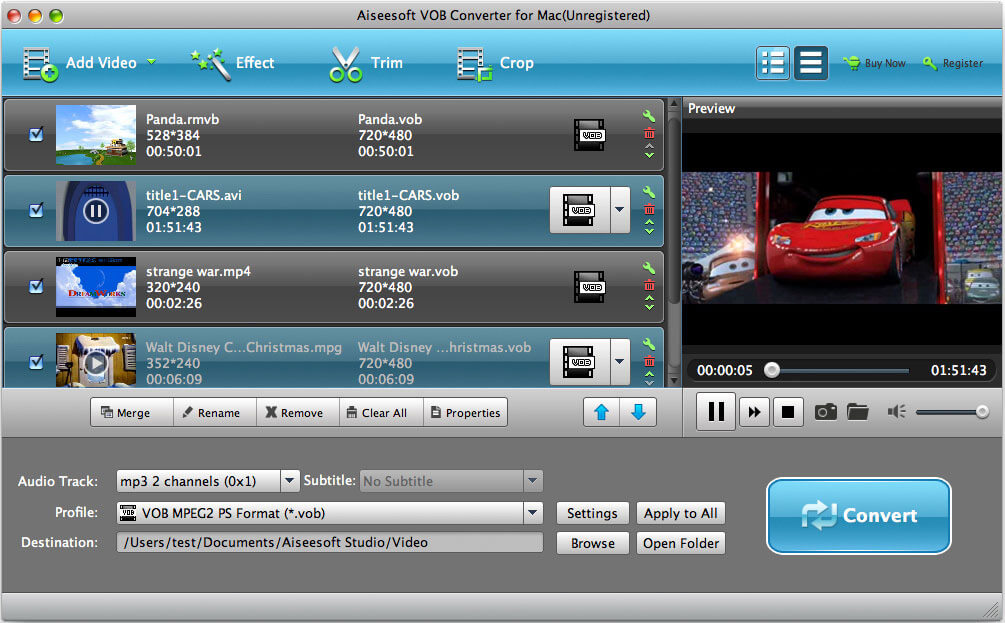Open settings wrench for Walt Disney row
This screenshot has width=1005, height=623.
(649, 344)
